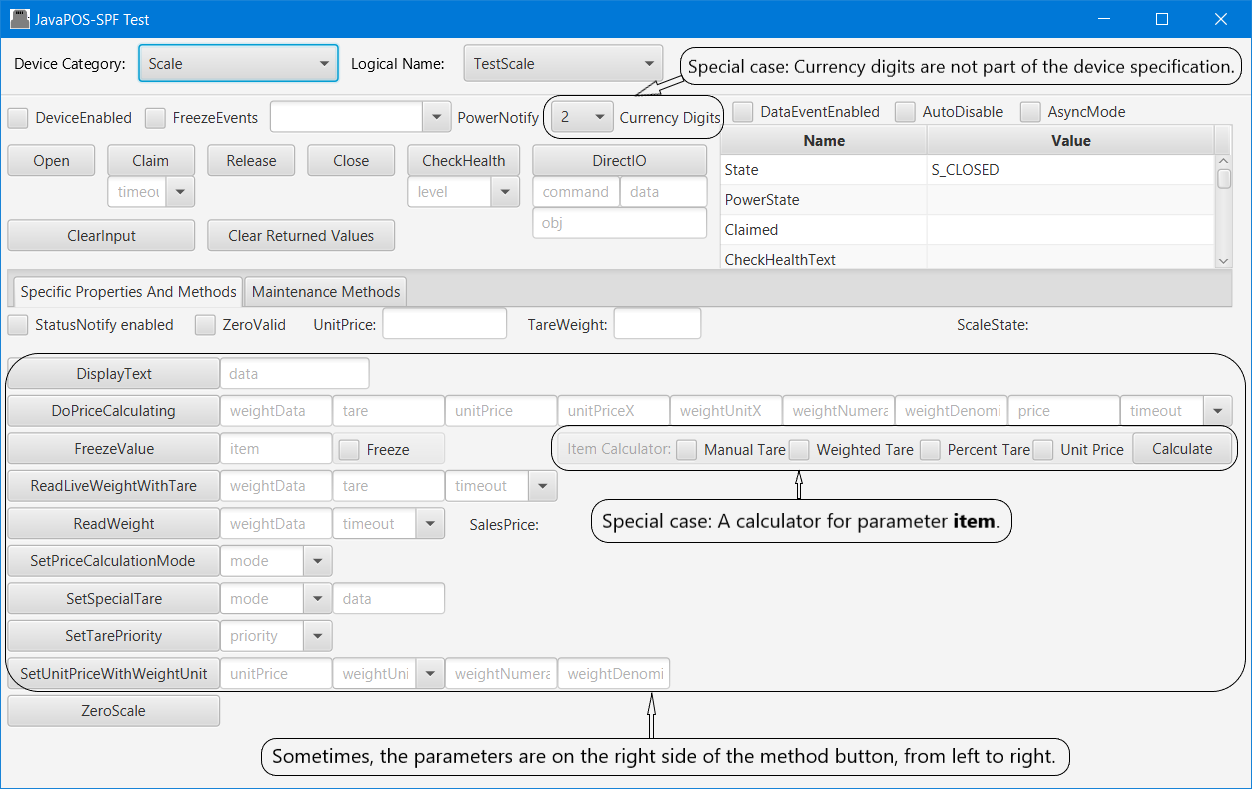This screenshot has width=1252, height=789.
Task: Toggle the FreezeEvents checkbox
Action: (x=155, y=118)
